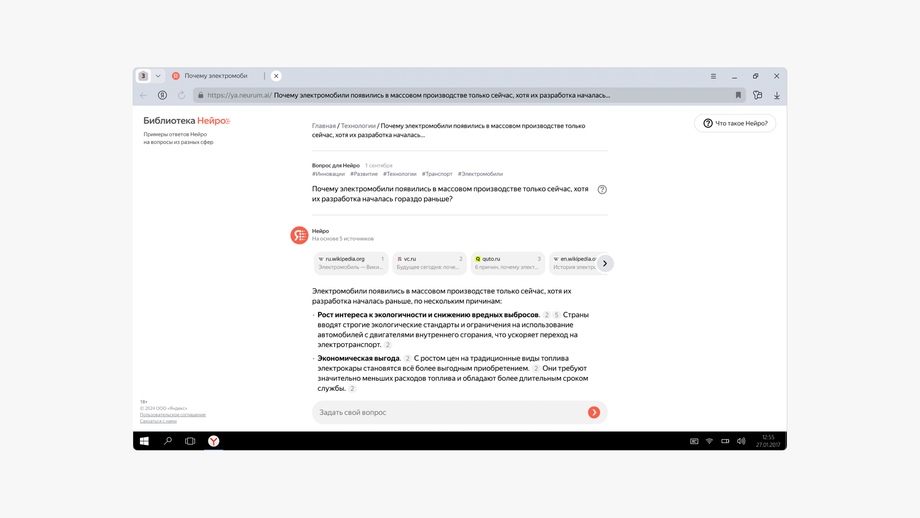Click the browser back arrow
920x518 pixels.
(144, 95)
